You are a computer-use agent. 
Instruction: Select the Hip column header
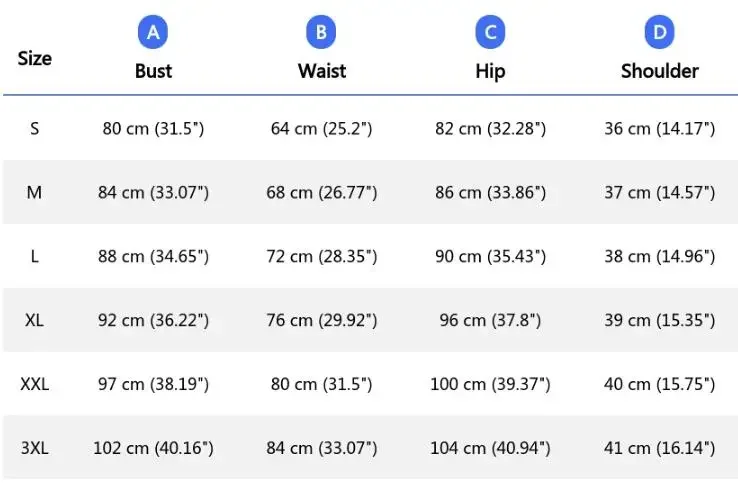tap(490, 71)
